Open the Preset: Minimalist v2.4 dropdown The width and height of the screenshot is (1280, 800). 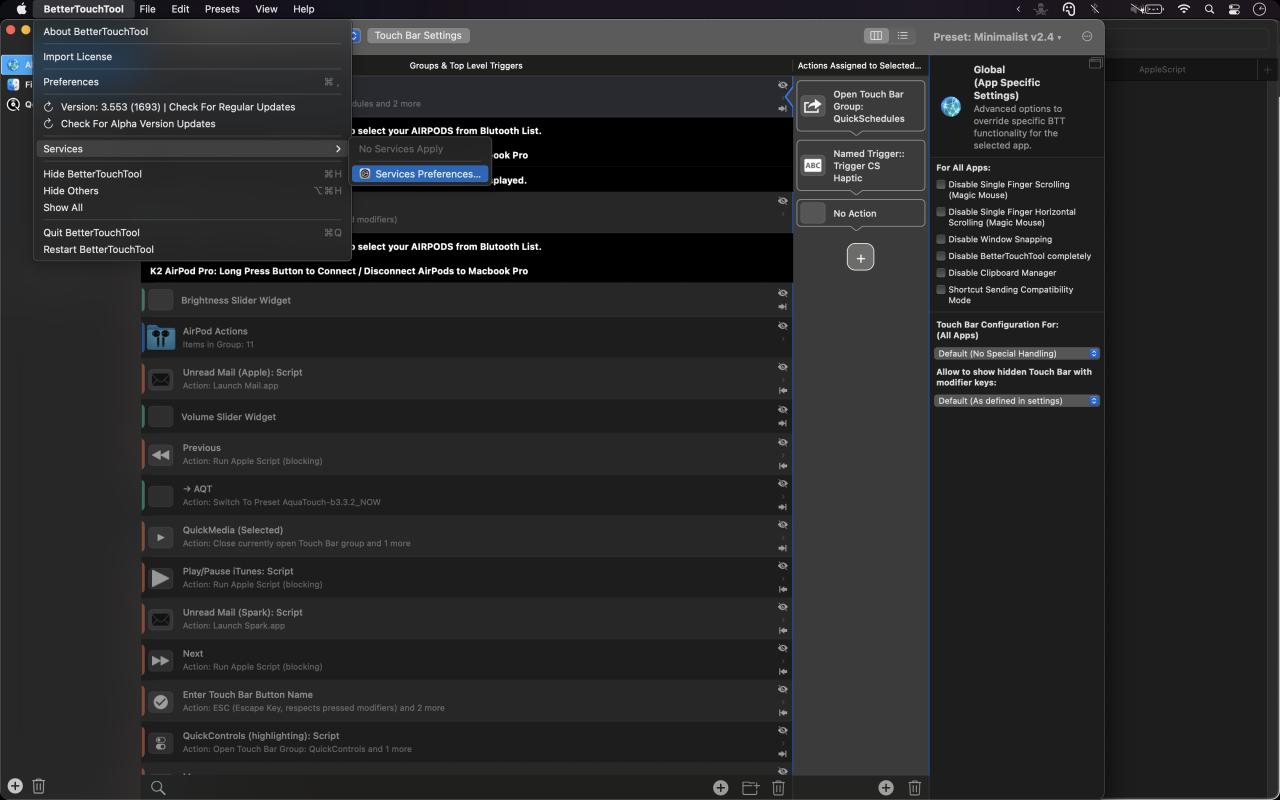[x=997, y=37]
